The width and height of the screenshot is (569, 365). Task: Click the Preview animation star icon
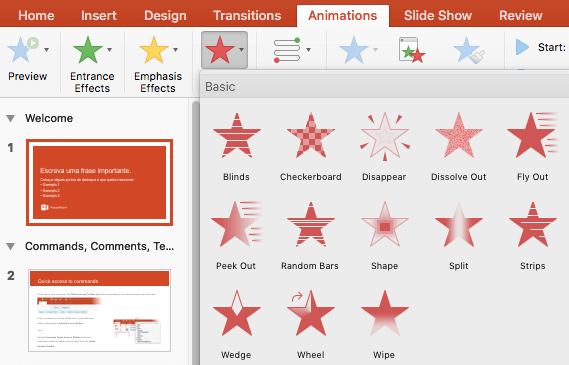tap(22, 49)
